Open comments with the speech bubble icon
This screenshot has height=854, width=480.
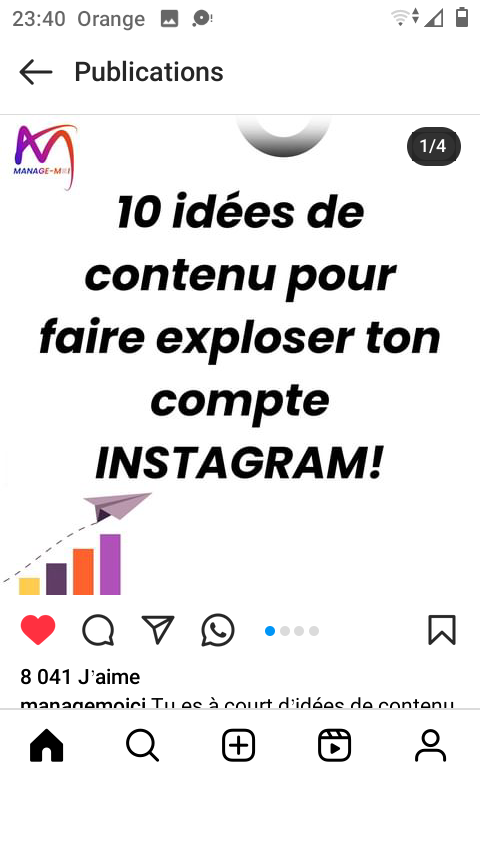coord(98,630)
